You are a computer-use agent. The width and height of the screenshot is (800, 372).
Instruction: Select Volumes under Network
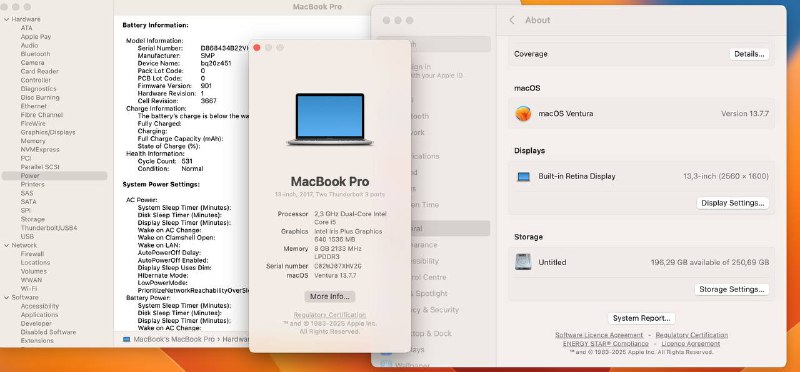pos(34,271)
